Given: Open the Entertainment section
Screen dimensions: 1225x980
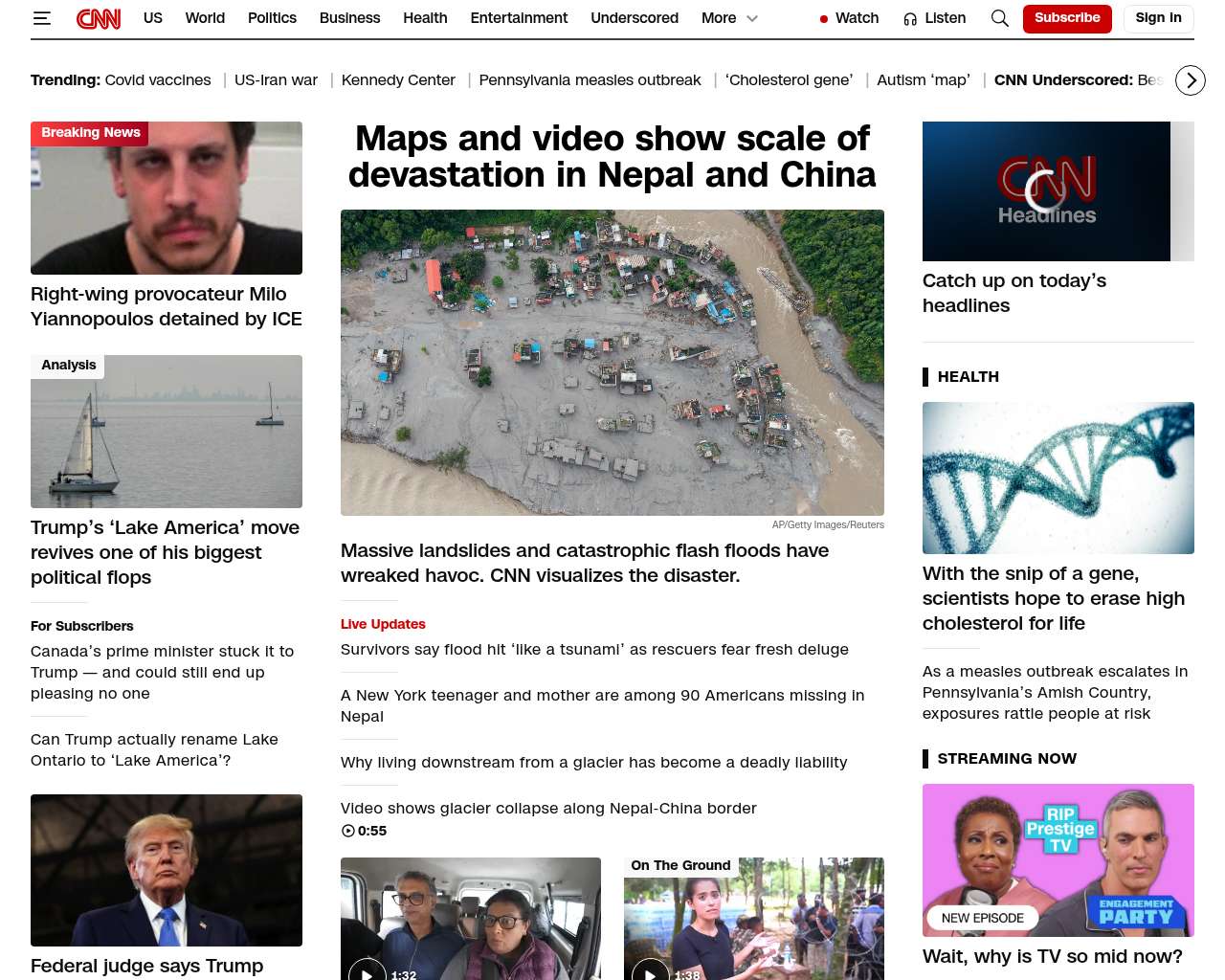Looking at the screenshot, I should pos(519,18).
